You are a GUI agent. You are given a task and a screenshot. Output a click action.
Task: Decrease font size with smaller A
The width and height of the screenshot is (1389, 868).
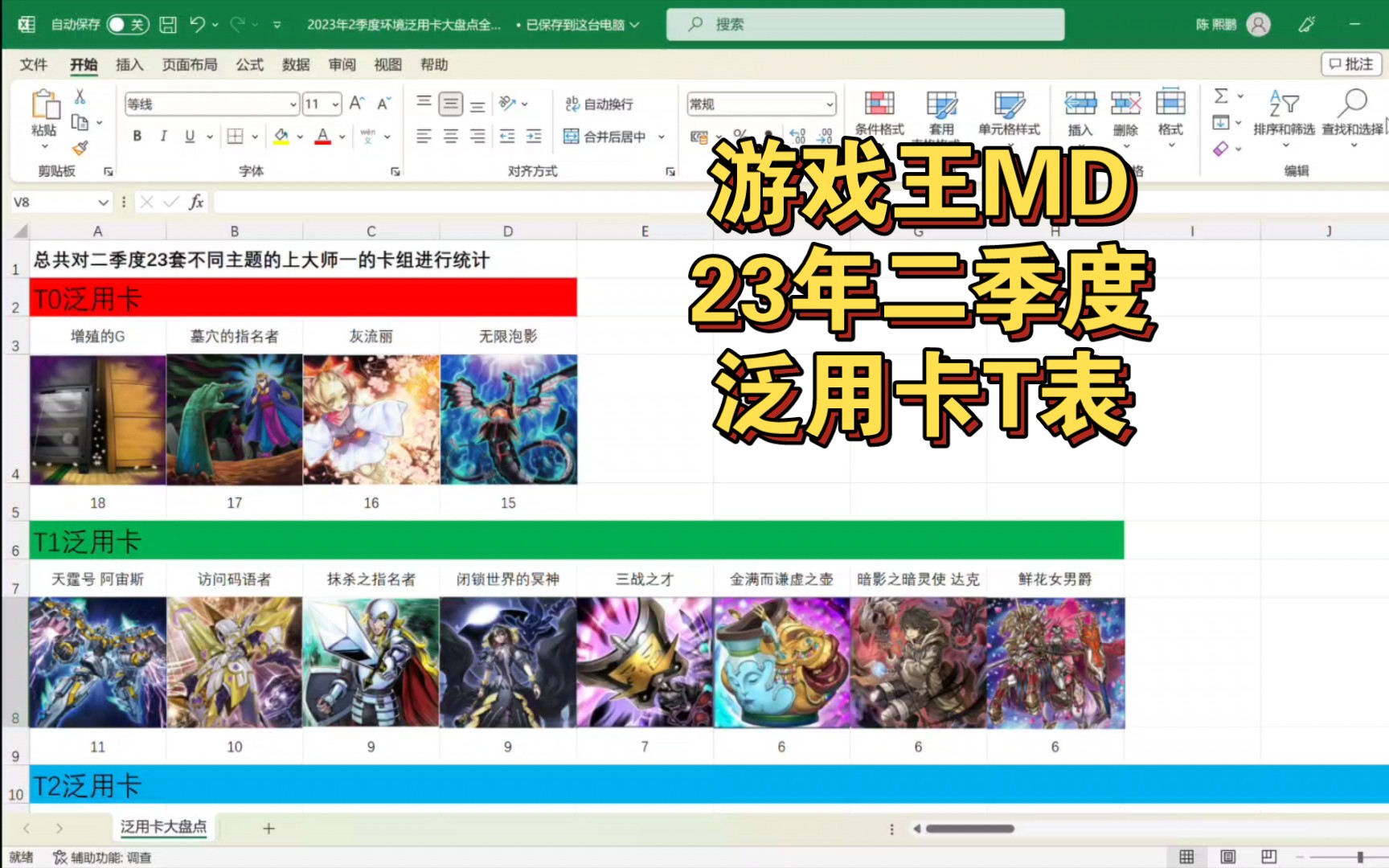click(x=383, y=103)
